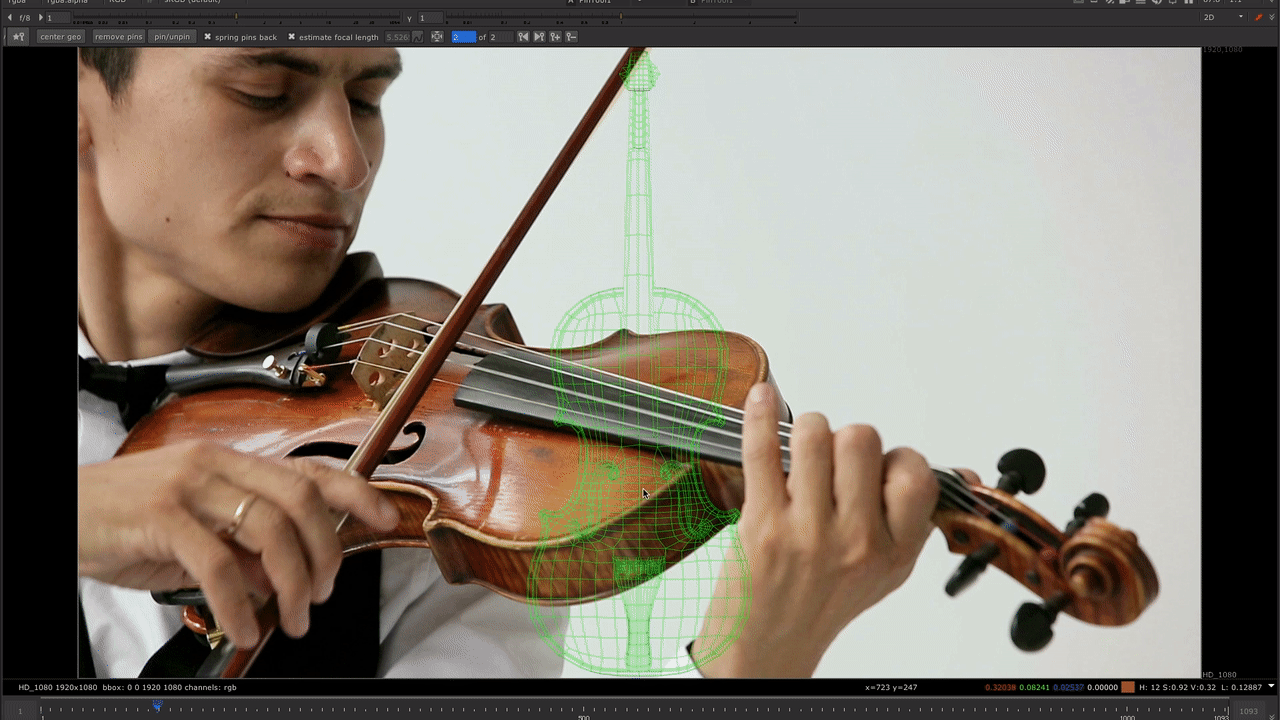Click the add keyframe icon
Image resolution: width=1280 pixels, height=720 pixels.
pyautogui.click(x=555, y=37)
